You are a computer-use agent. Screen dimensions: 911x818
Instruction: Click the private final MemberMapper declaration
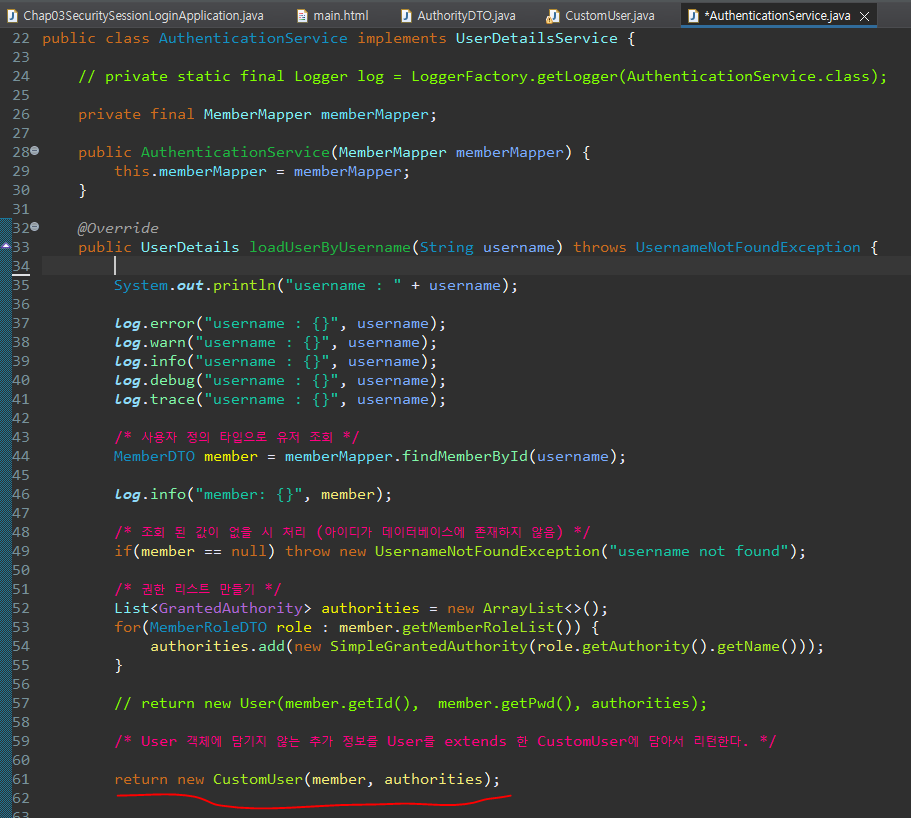coord(257,114)
